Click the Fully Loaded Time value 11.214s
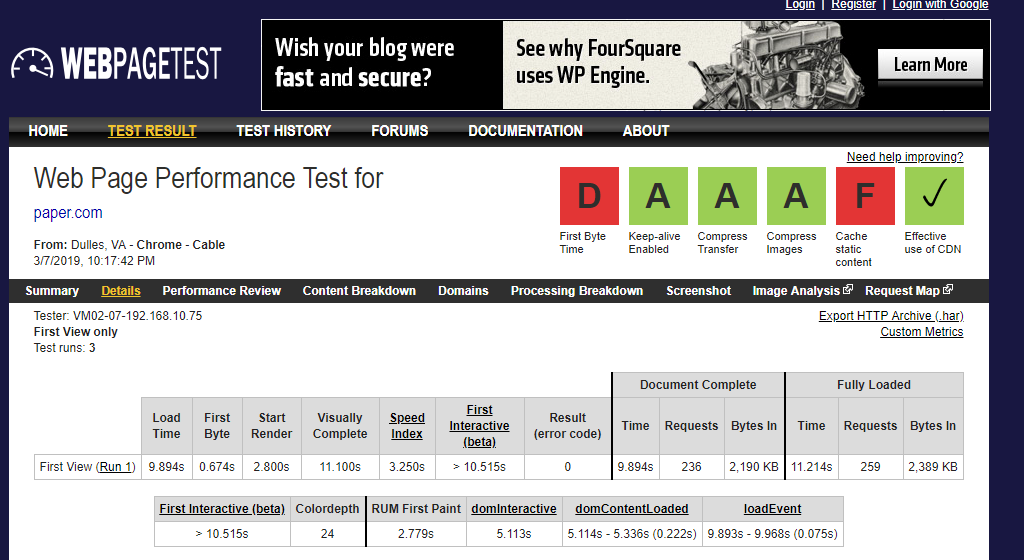The height and width of the screenshot is (560, 1024). point(811,467)
